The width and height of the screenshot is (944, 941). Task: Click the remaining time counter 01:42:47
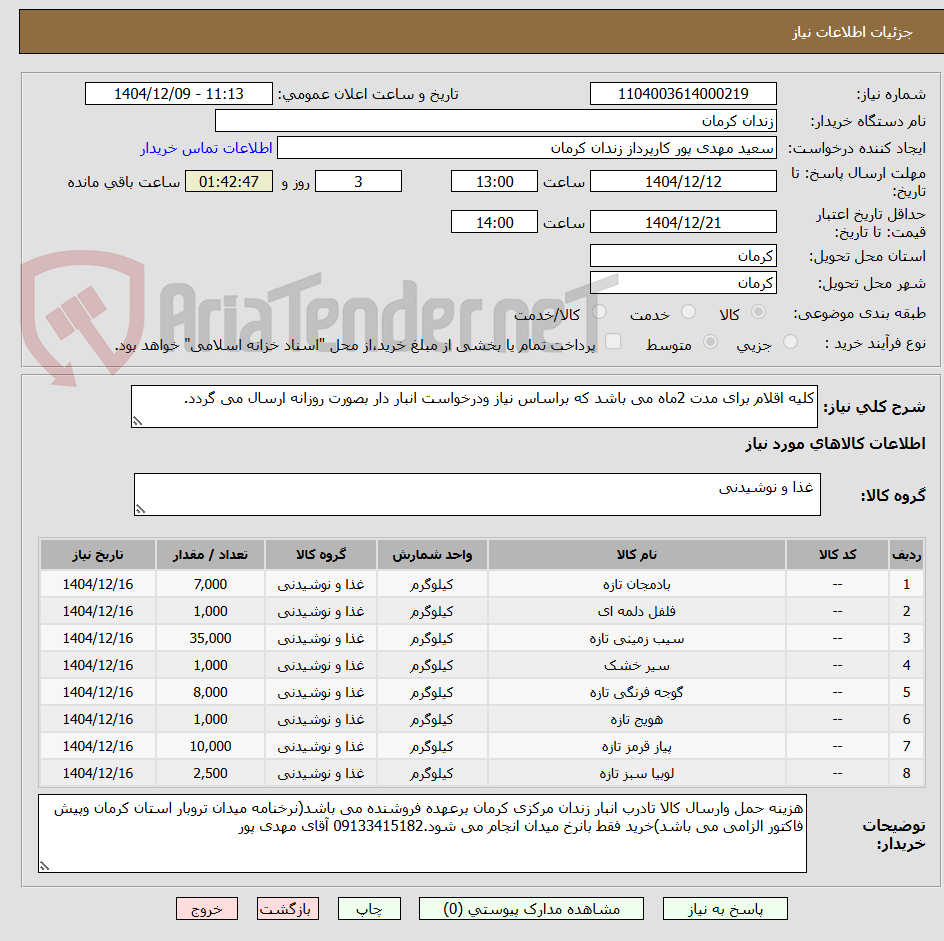tap(229, 181)
